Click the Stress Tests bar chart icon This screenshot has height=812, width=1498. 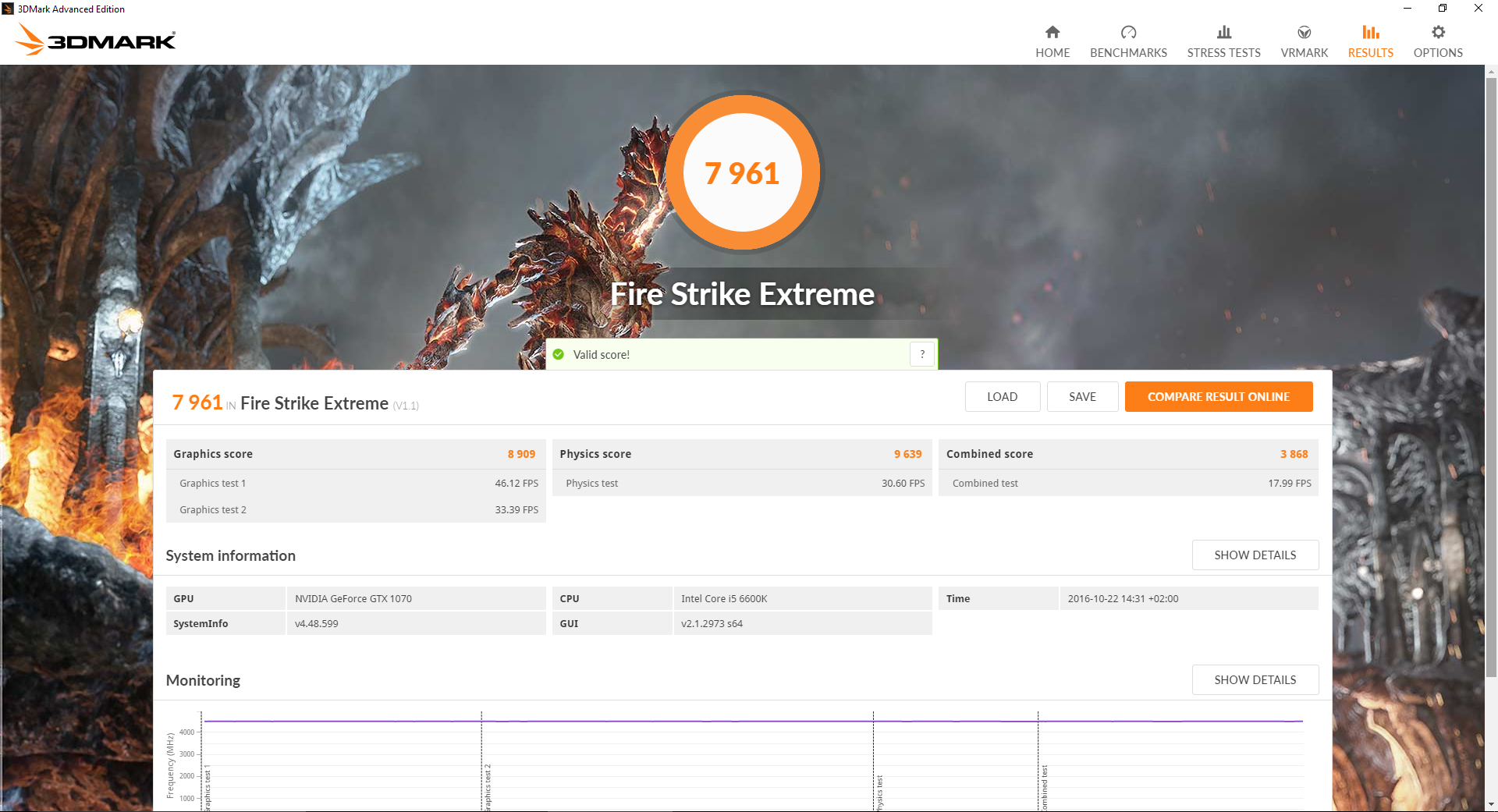click(x=1224, y=32)
